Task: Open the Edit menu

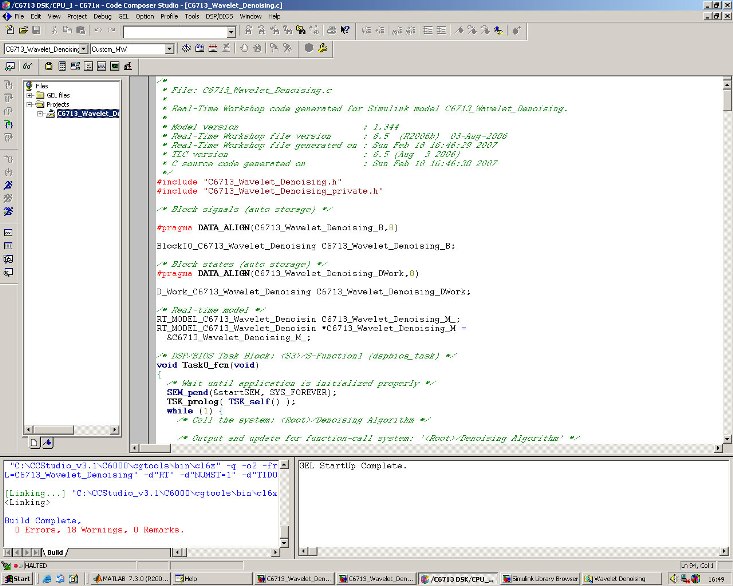Action: [x=36, y=16]
